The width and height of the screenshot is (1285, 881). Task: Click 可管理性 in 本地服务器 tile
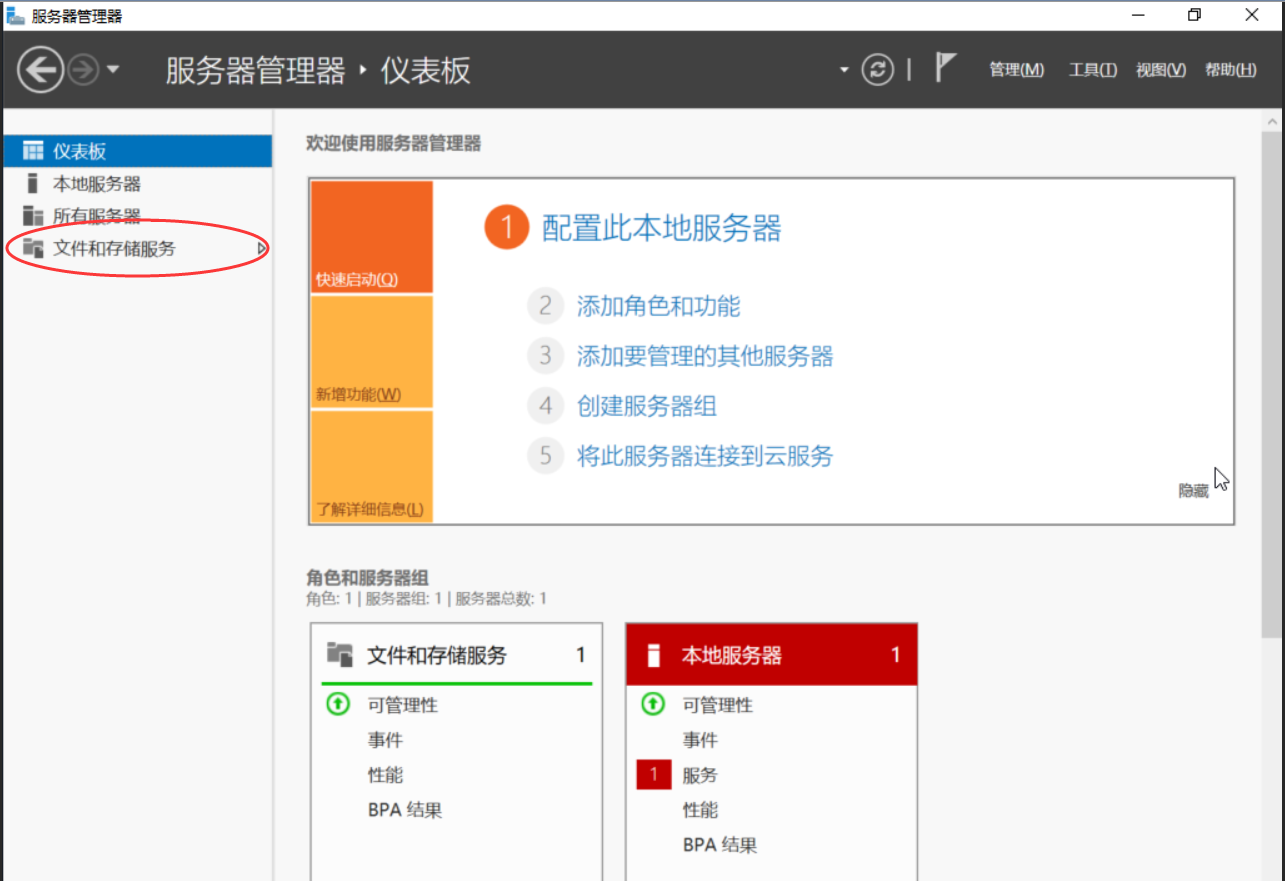point(717,705)
